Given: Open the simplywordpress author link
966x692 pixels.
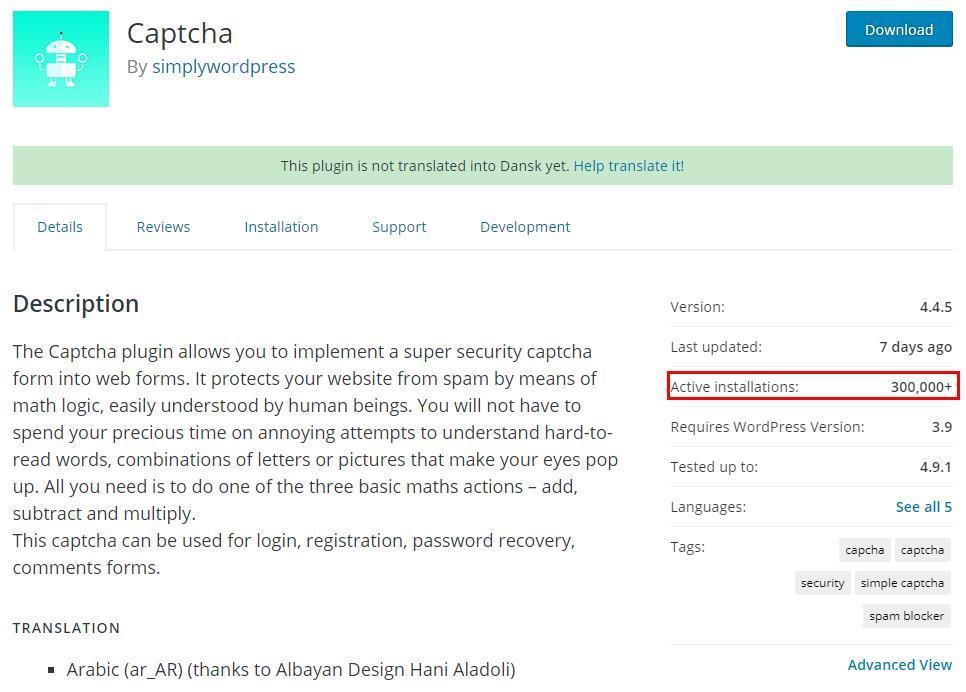Looking at the screenshot, I should coord(223,67).
